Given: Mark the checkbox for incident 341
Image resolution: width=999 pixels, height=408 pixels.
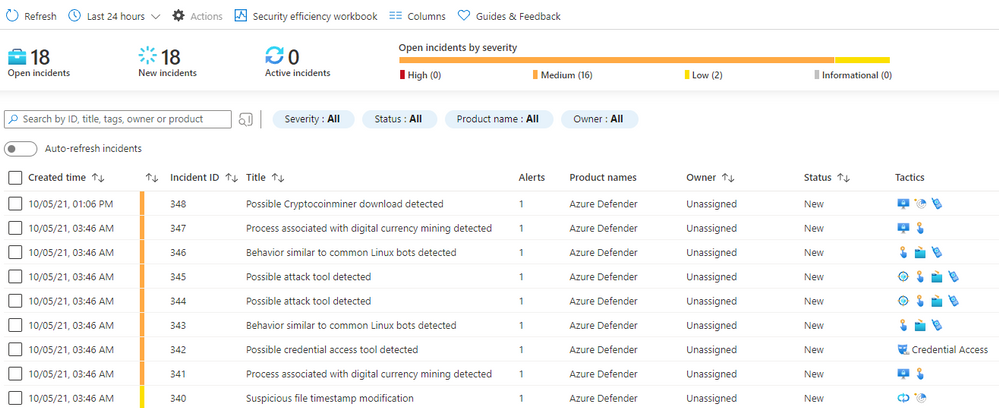Looking at the screenshot, I should pos(15,374).
